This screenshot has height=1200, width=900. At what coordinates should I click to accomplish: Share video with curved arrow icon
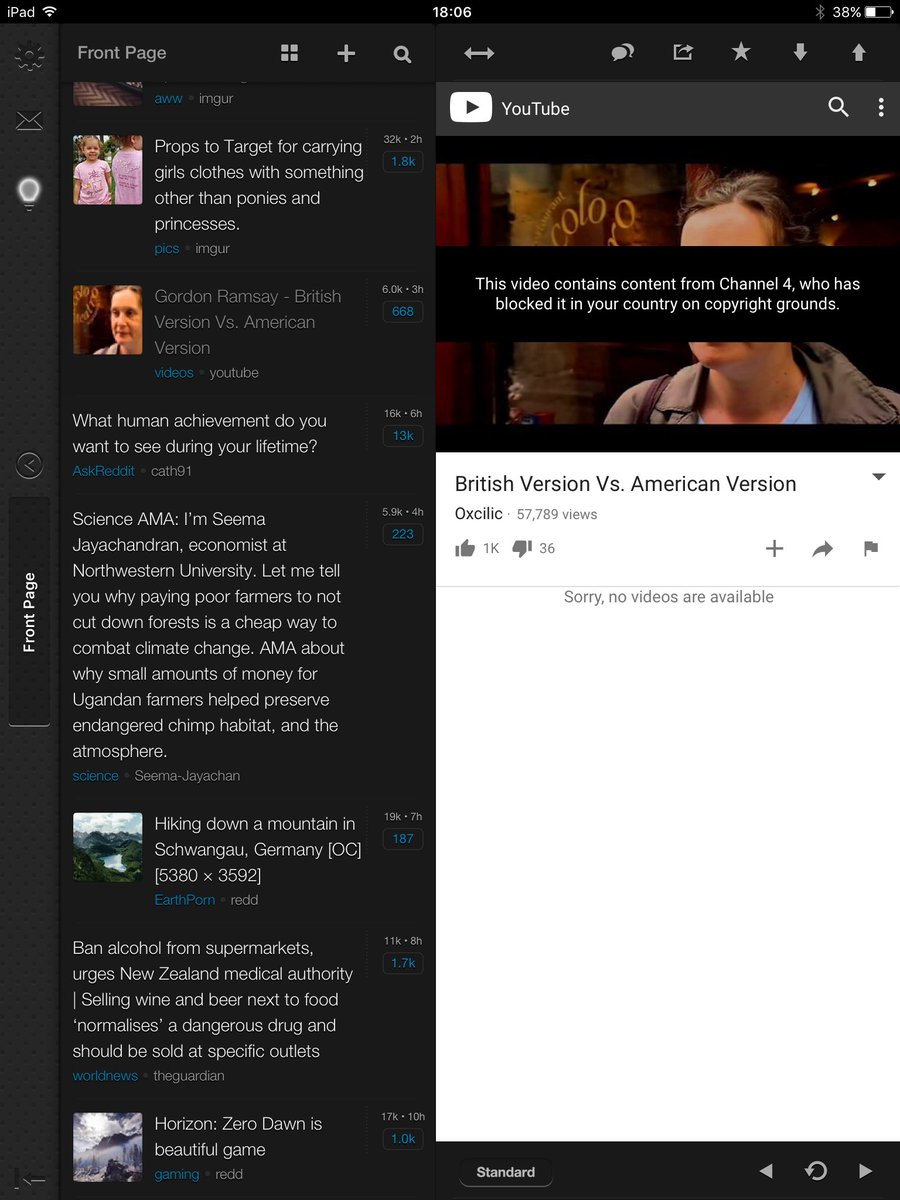pos(823,548)
